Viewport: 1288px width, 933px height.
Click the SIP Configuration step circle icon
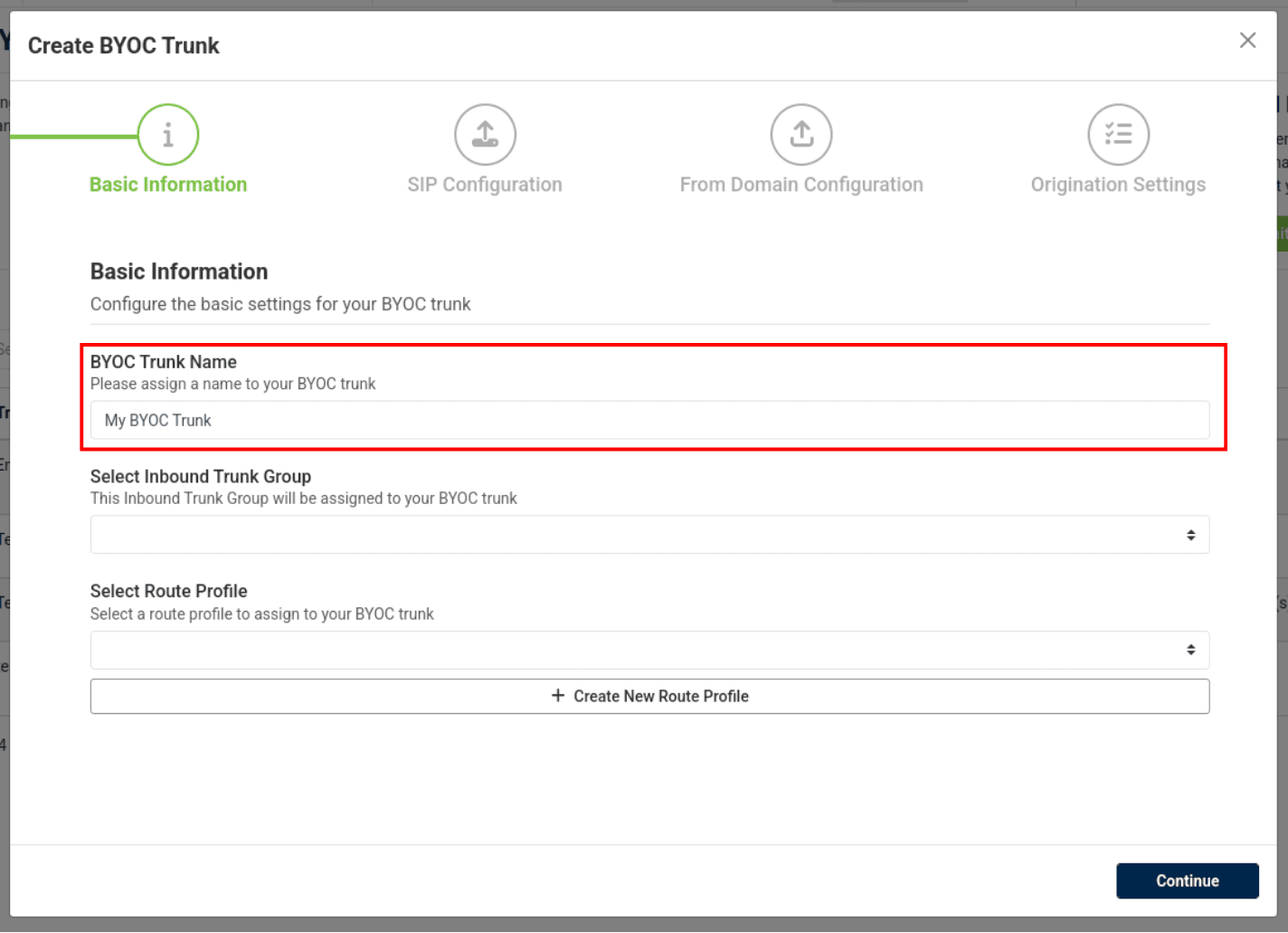coord(485,135)
